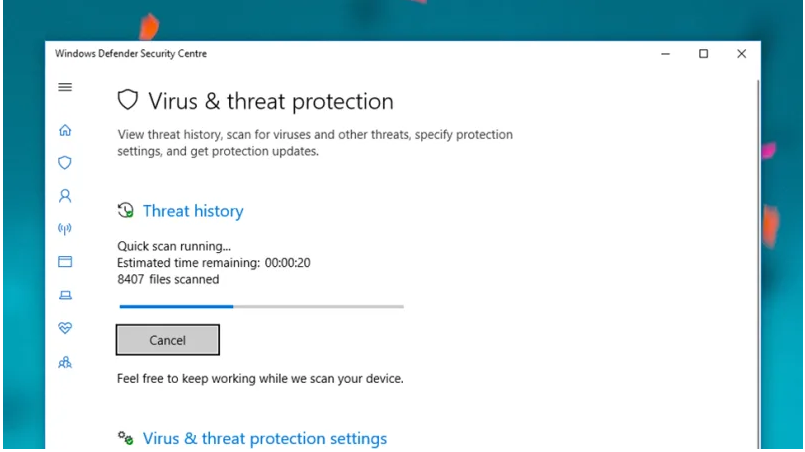The image size is (805, 452).
Task: Open Family options sidebar icon
Action: tap(65, 363)
